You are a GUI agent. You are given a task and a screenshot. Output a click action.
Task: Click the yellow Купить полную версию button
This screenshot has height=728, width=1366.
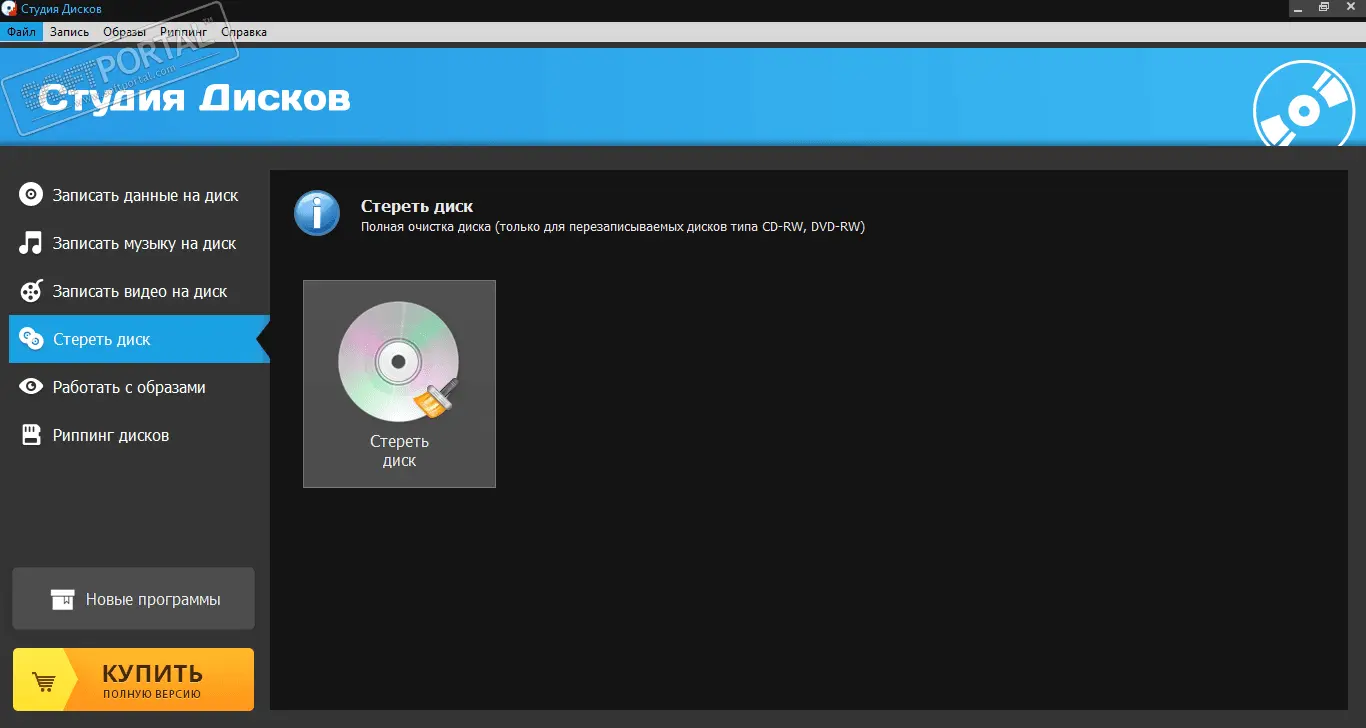133,679
